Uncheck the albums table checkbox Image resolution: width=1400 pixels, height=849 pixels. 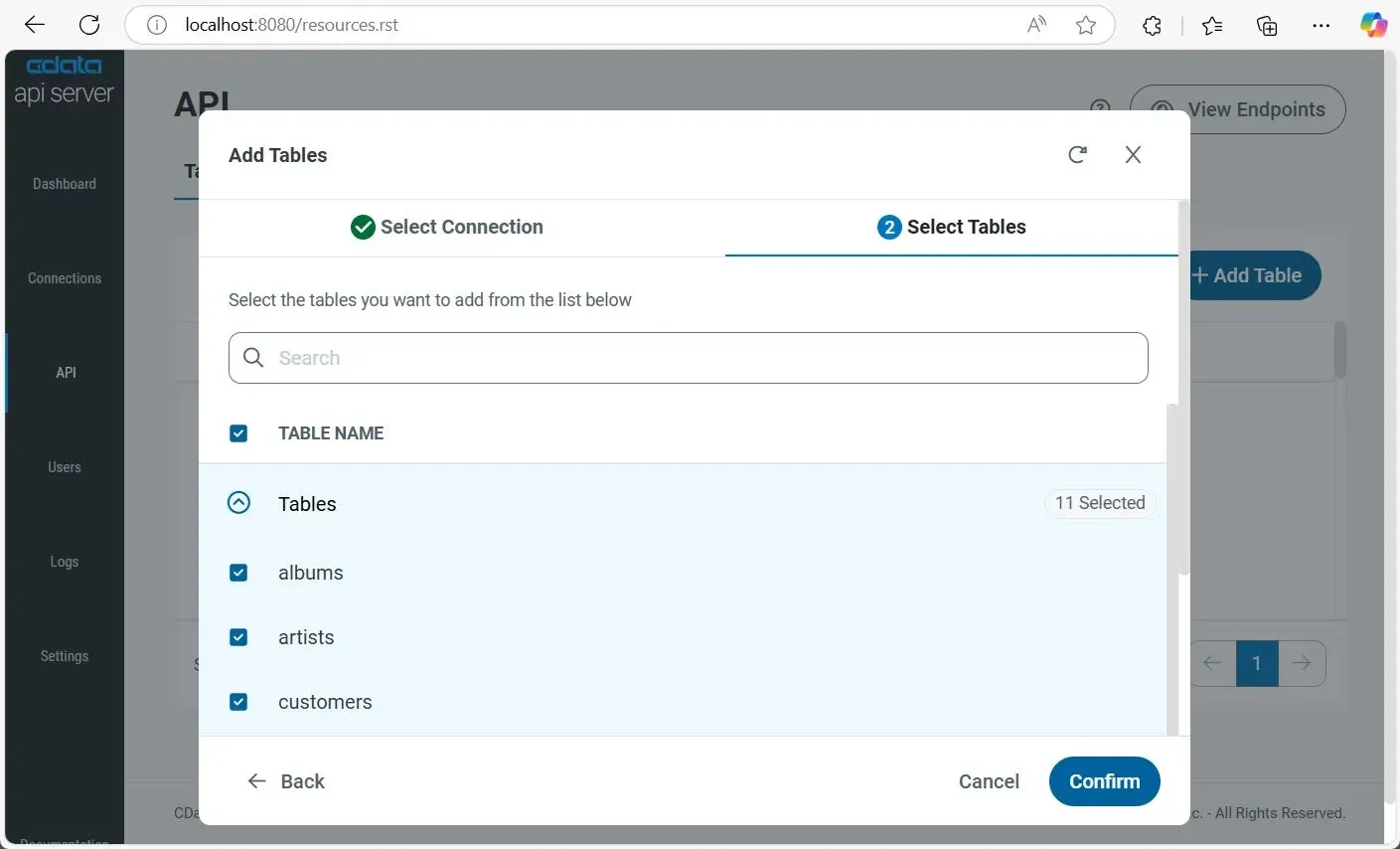[238, 573]
